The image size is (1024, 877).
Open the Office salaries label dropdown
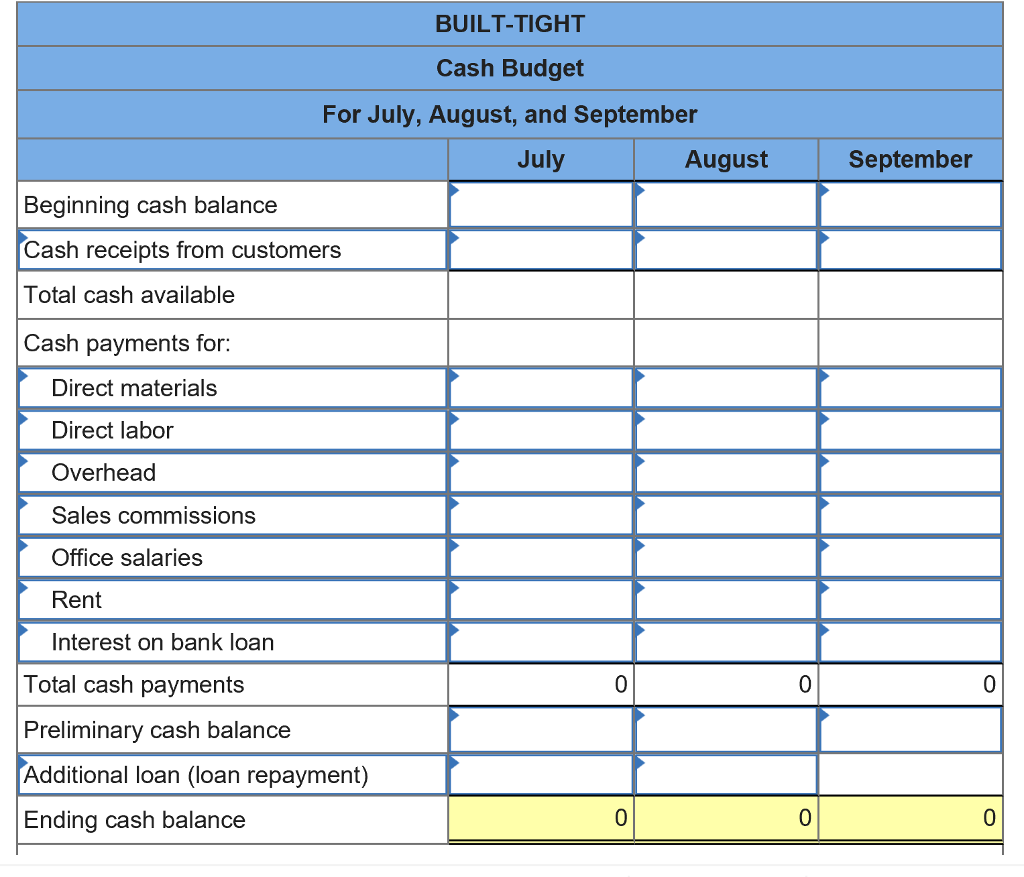point(232,558)
